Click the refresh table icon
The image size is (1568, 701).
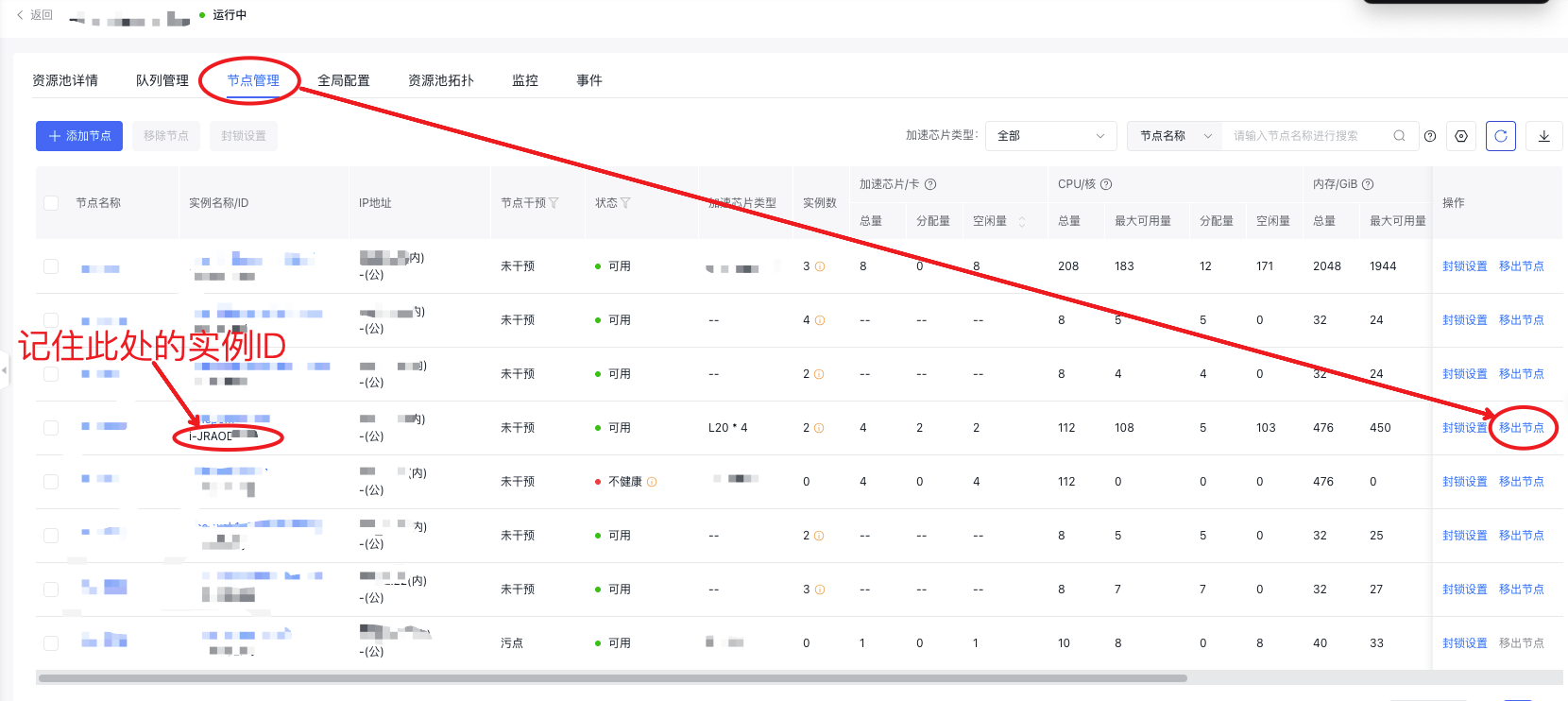(x=1500, y=136)
